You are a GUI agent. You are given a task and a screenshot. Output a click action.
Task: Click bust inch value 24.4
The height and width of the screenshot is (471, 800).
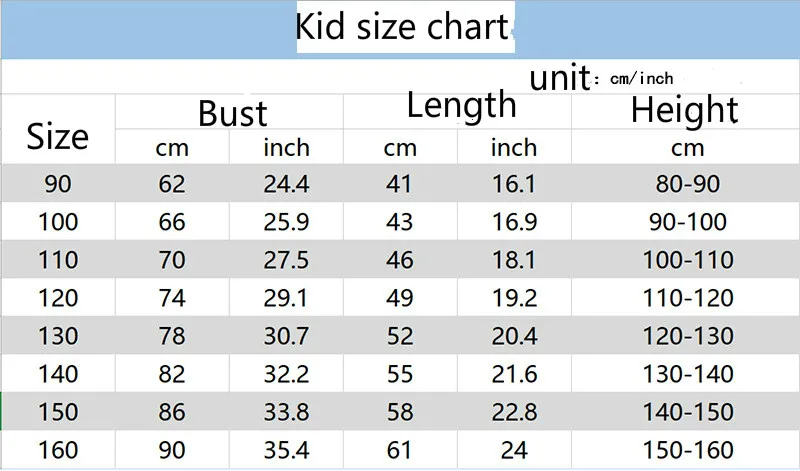[x=286, y=184]
